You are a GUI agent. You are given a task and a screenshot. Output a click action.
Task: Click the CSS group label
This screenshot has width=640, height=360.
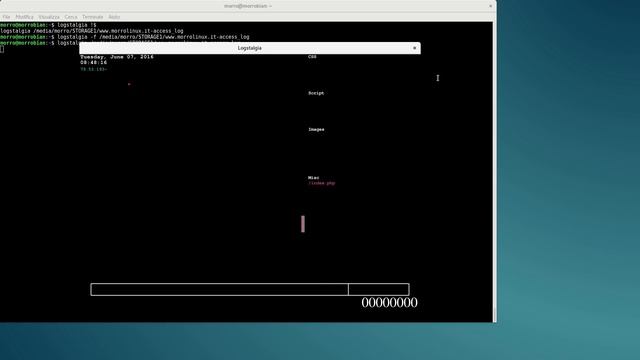click(312, 57)
